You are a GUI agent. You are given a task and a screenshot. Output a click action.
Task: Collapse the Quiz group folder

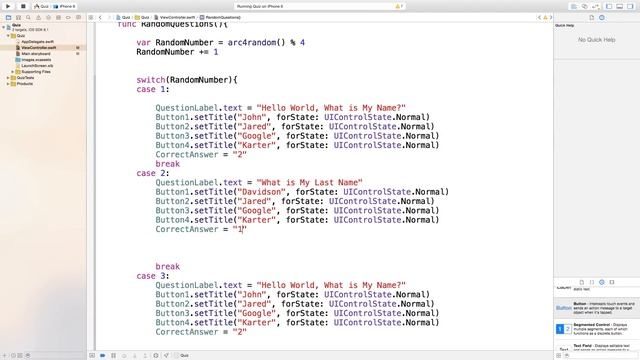coord(8,36)
